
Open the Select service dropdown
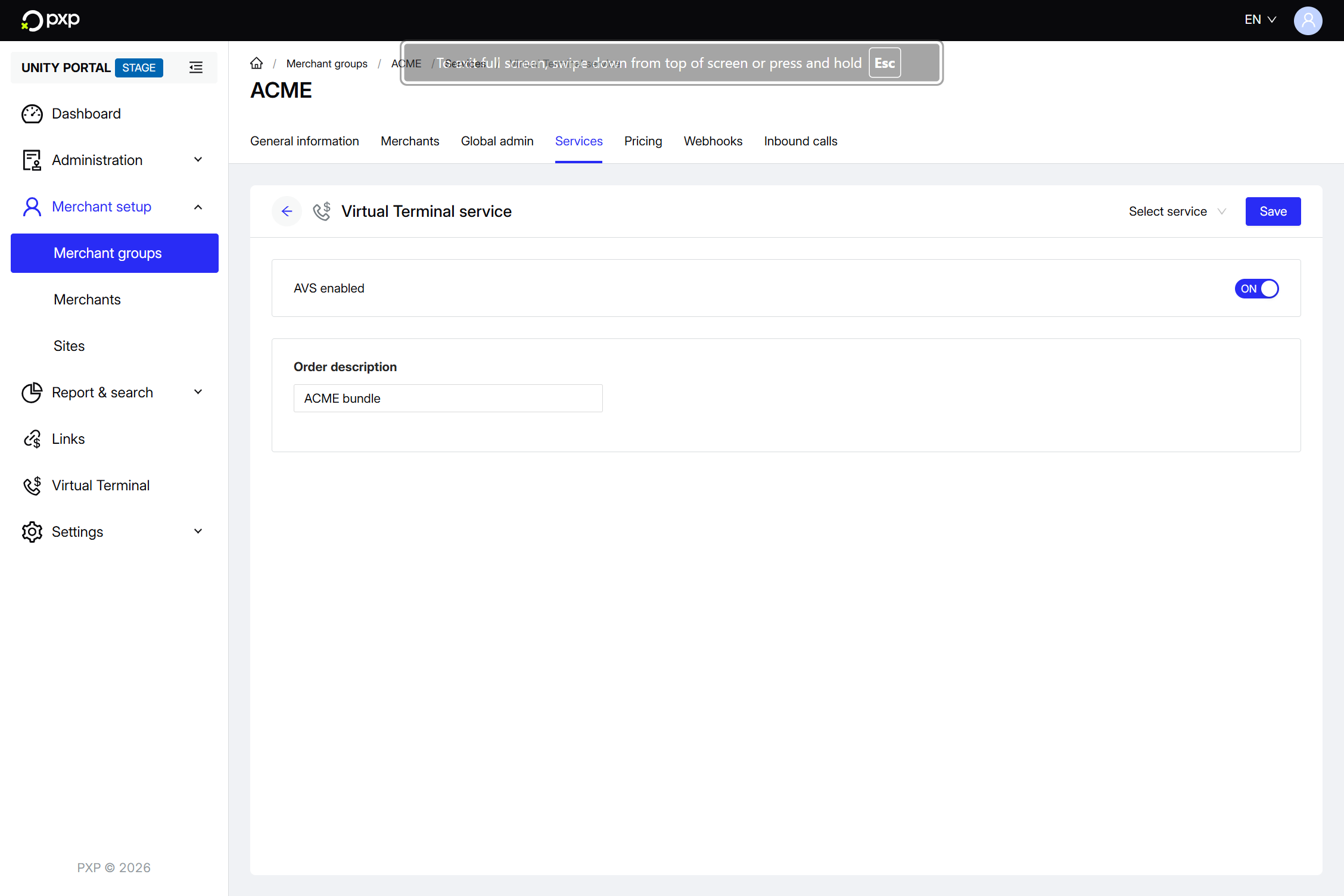[1177, 211]
